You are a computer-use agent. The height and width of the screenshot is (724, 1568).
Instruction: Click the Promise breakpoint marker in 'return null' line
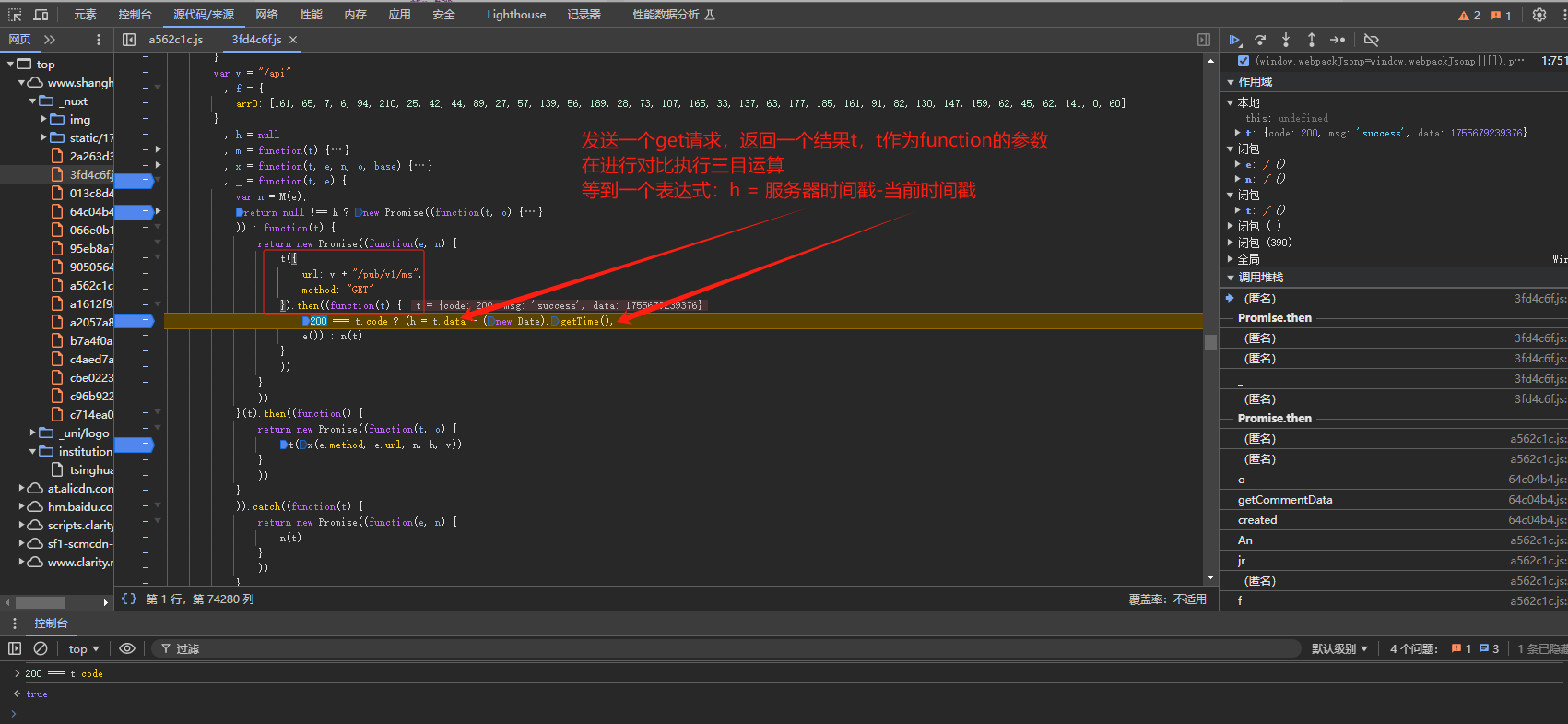point(359,212)
